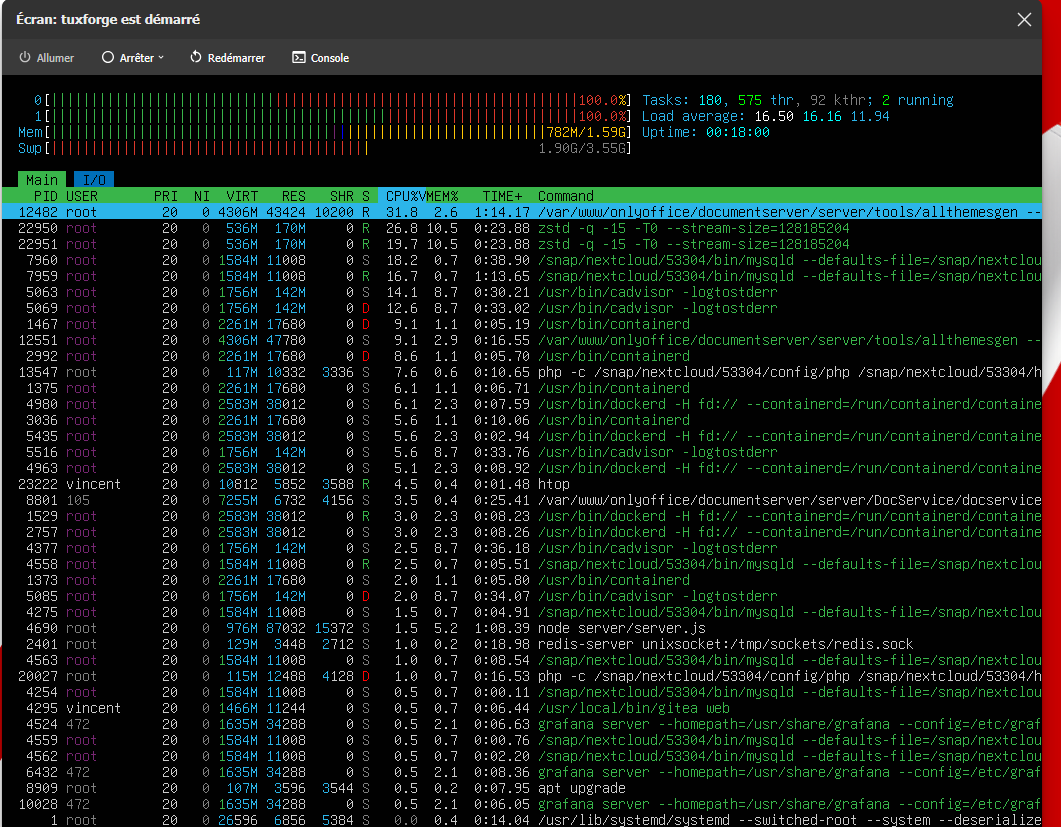Select grafana server process PID 4524
The image size is (1061, 827).
pyautogui.click(x=522, y=724)
